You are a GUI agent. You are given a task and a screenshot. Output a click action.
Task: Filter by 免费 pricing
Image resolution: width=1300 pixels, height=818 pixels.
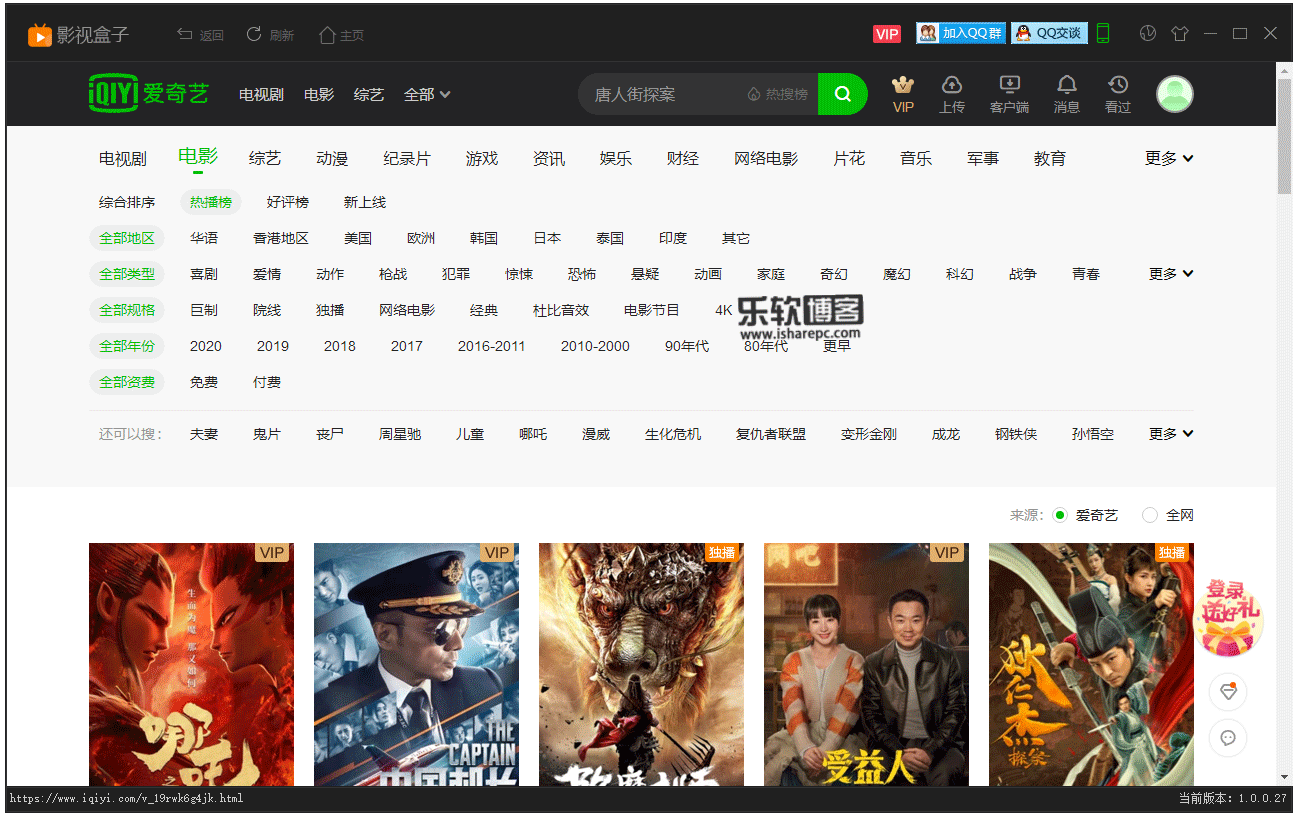pos(204,382)
